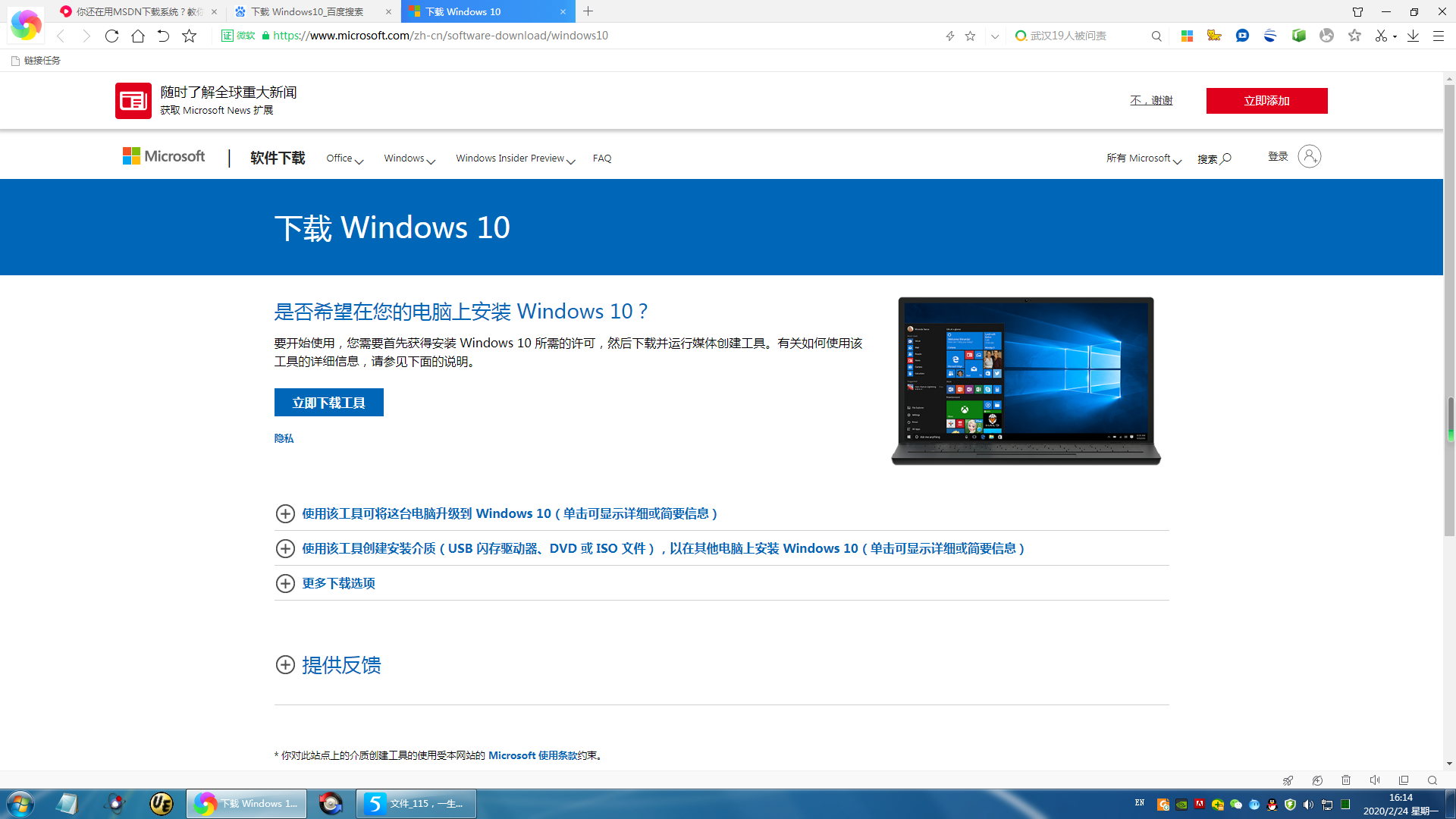Click the rocket accelerator icon in status bar

point(1288,780)
